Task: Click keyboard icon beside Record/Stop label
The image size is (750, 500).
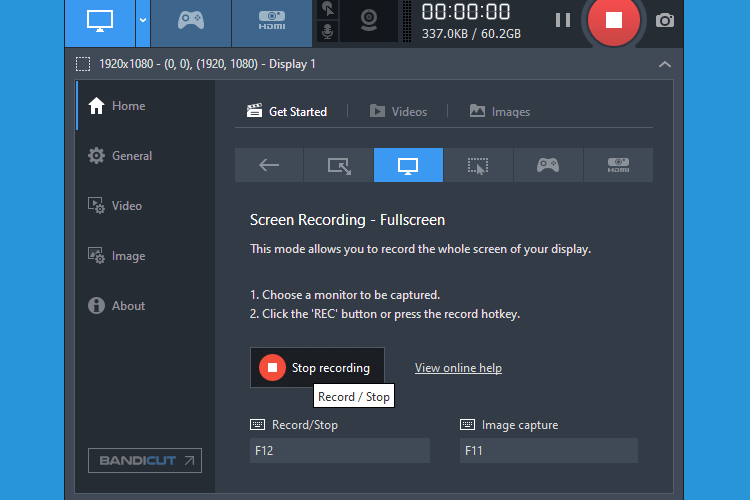Action: click(x=257, y=424)
